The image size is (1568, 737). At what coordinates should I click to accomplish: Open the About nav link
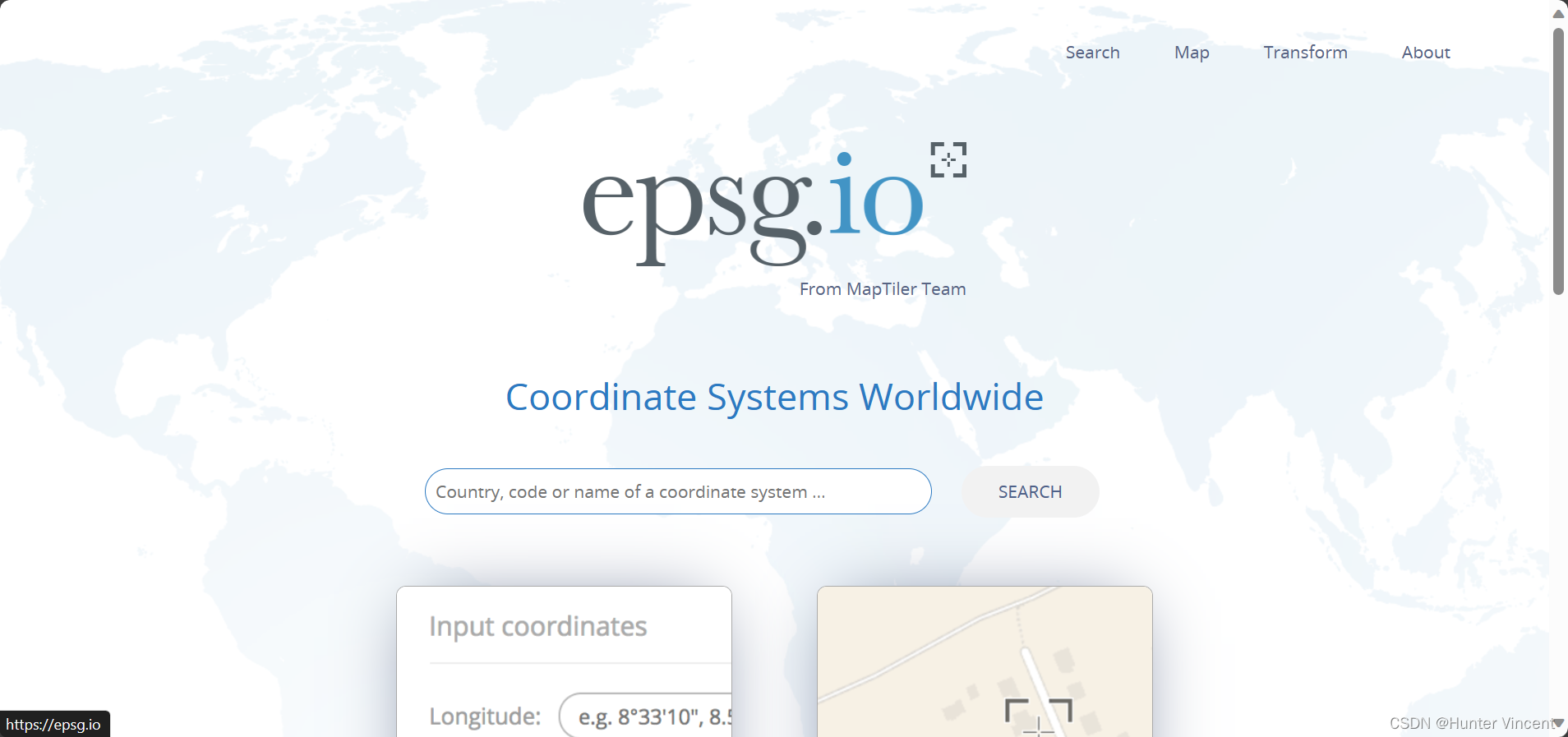pyautogui.click(x=1426, y=53)
